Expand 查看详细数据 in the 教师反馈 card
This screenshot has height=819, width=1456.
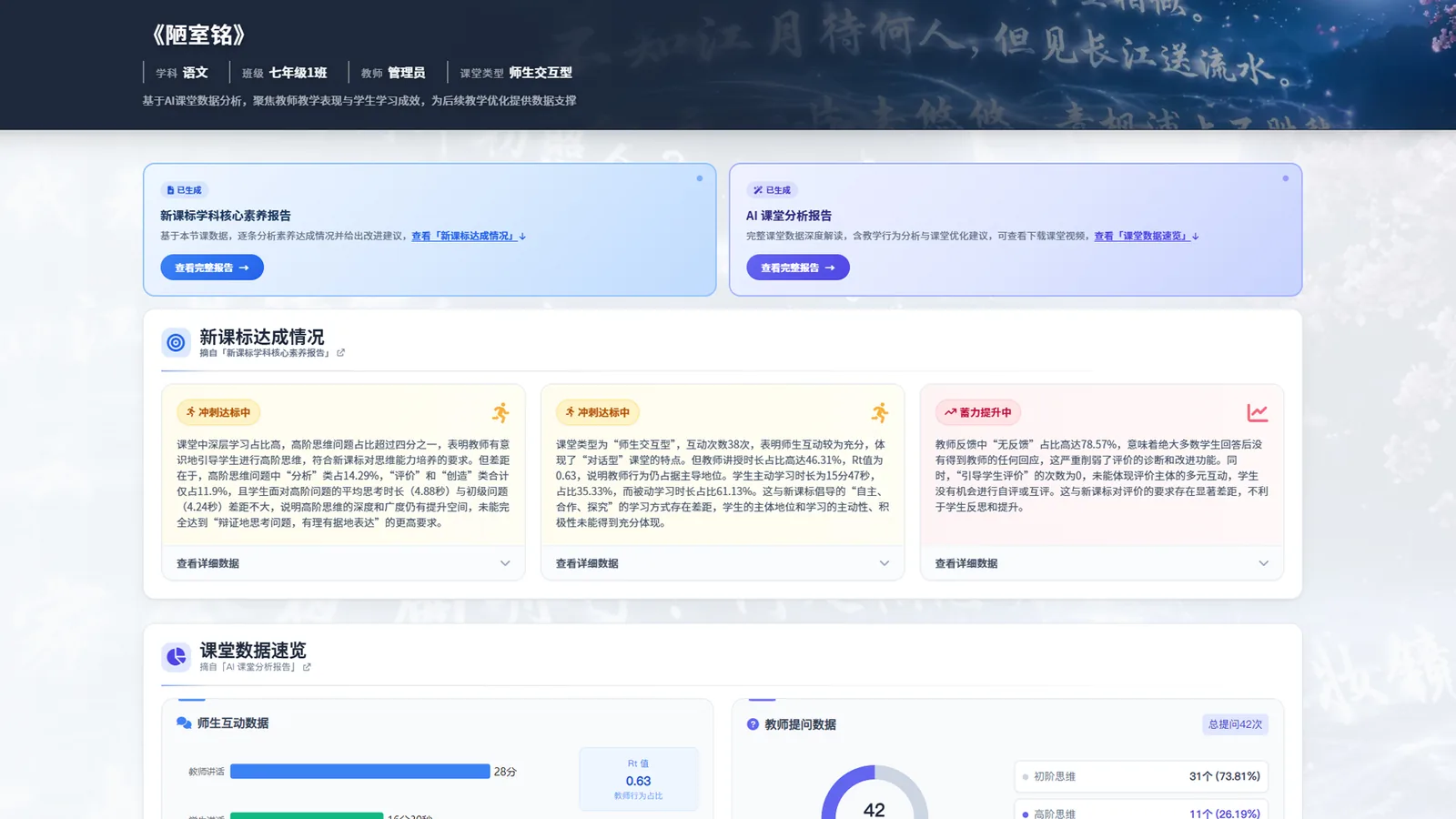1102,563
